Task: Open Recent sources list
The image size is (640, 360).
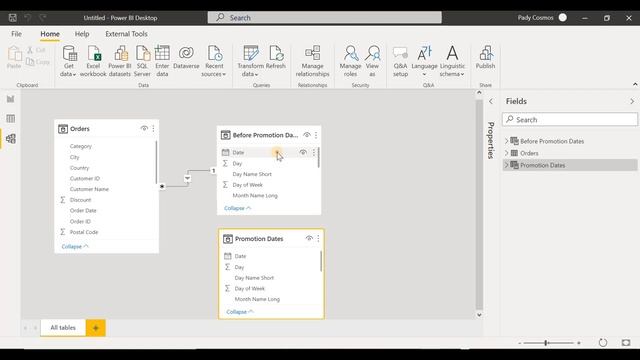Action: coord(214,61)
